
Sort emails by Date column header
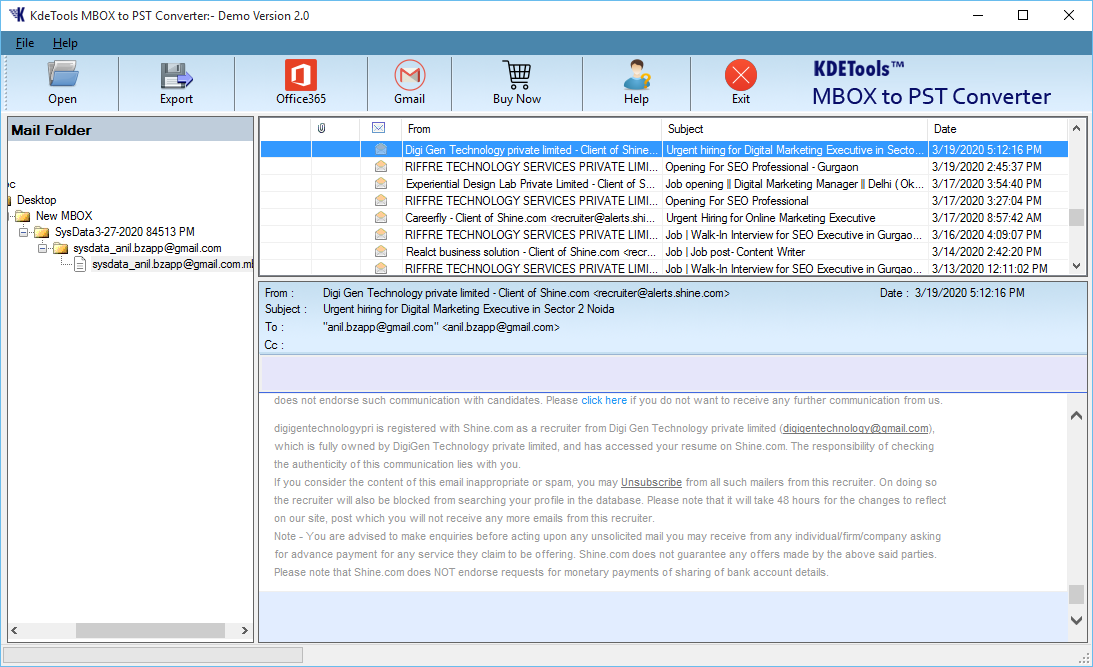998,128
